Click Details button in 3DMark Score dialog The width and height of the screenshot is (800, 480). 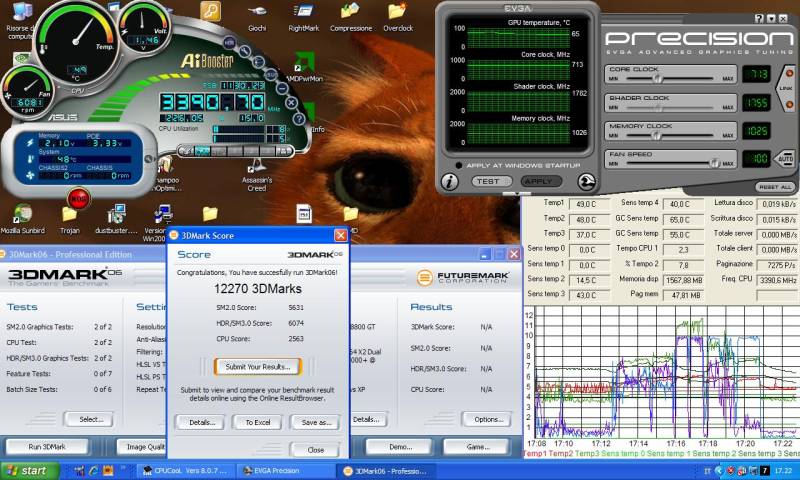tap(202, 422)
